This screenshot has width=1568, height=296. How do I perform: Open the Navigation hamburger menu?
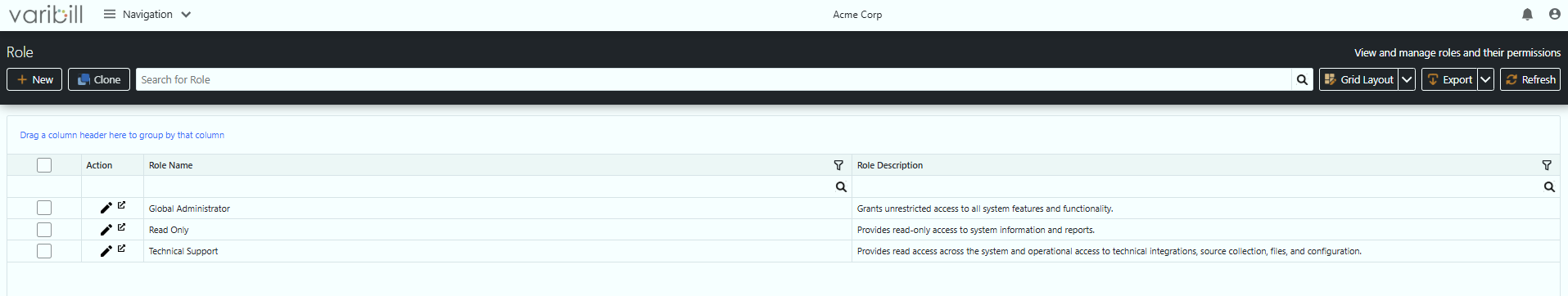[110, 14]
